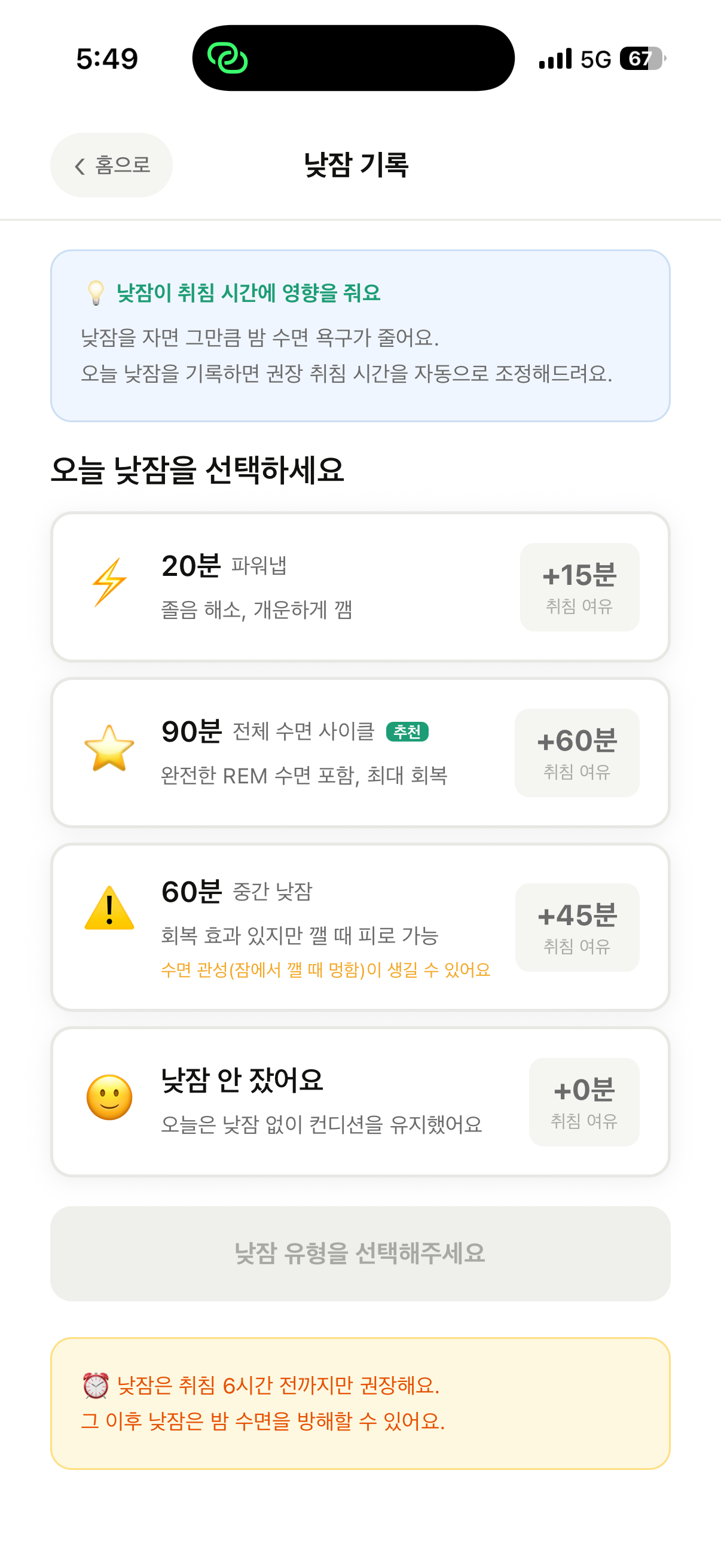Image resolution: width=721 pixels, height=1568 pixels.
Task: Tap the lightning bolt power nap icon
Action: [109, 582]
